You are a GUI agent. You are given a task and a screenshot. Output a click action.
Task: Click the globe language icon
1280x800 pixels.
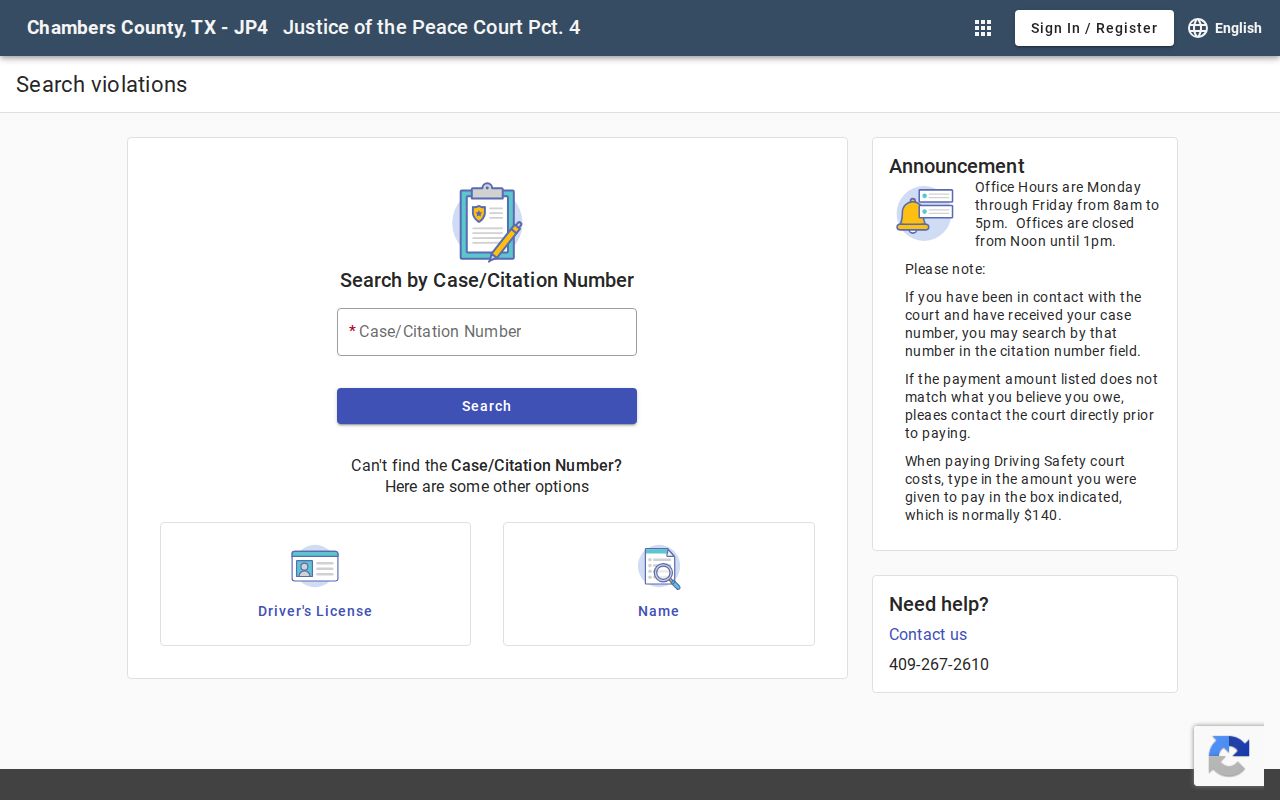[x=1198, y=28]
